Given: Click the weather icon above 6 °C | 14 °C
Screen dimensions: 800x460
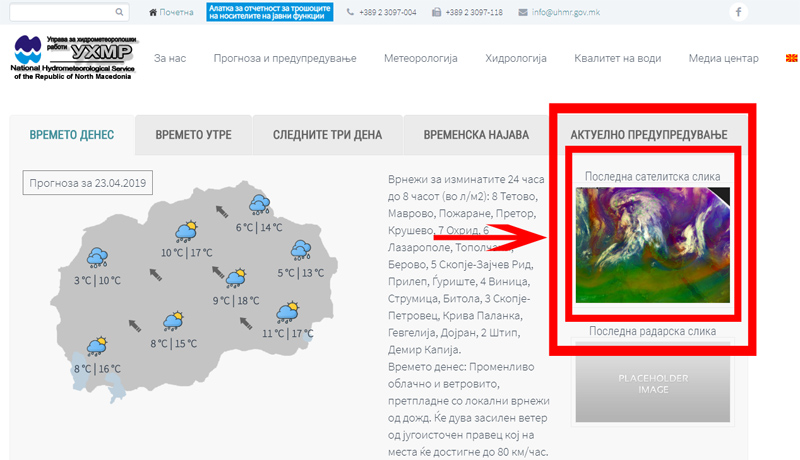Looking at the screenshot, I should [x=259, y=205].
